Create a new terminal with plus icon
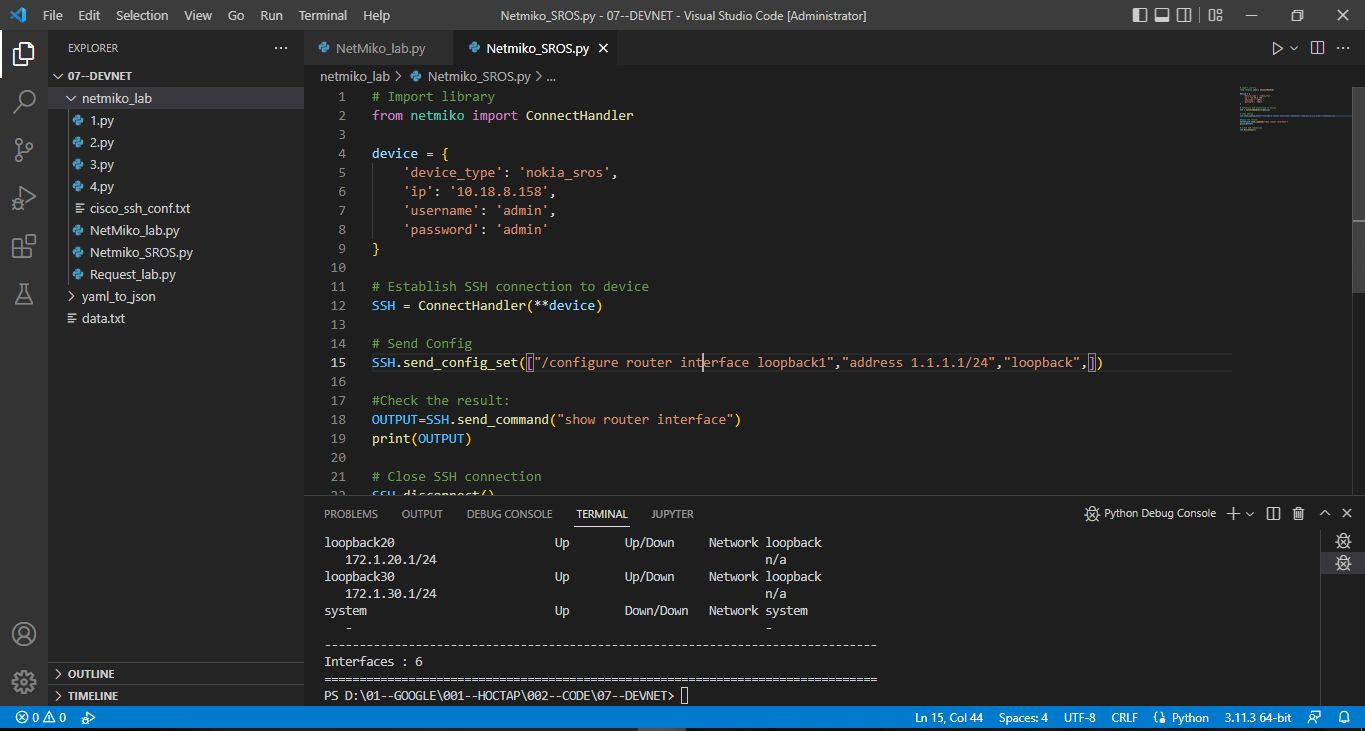Screen dimensions: 1365x731 tap(1234, 513)
